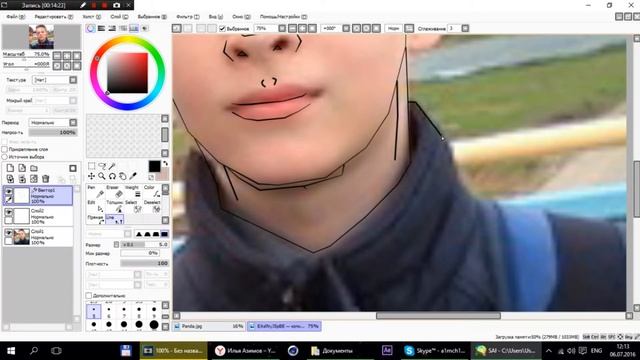Select the size 5 brush preset
This screenshot has height=360, width=640.
pos(93,311)
